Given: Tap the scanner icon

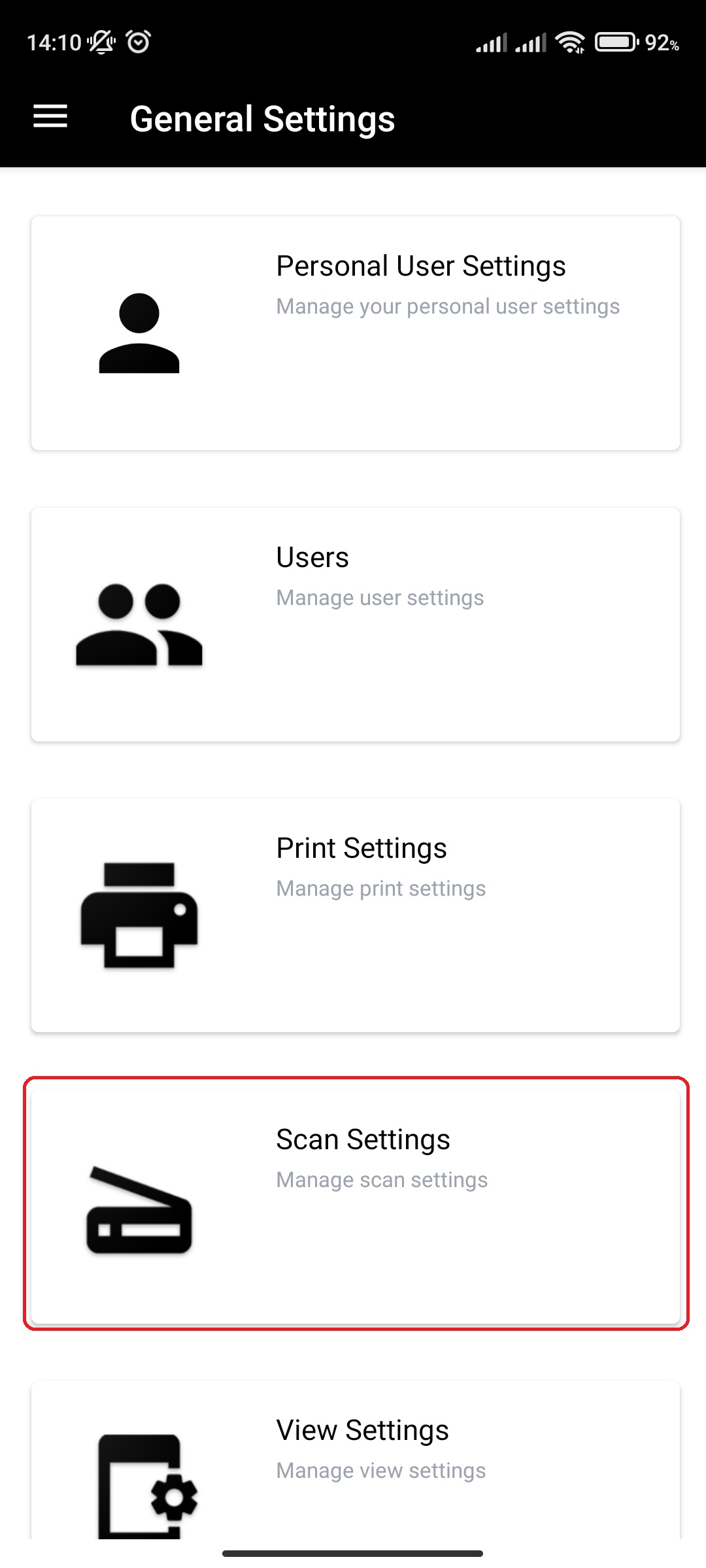Looking at the screenshot, I should [139, 1209].
